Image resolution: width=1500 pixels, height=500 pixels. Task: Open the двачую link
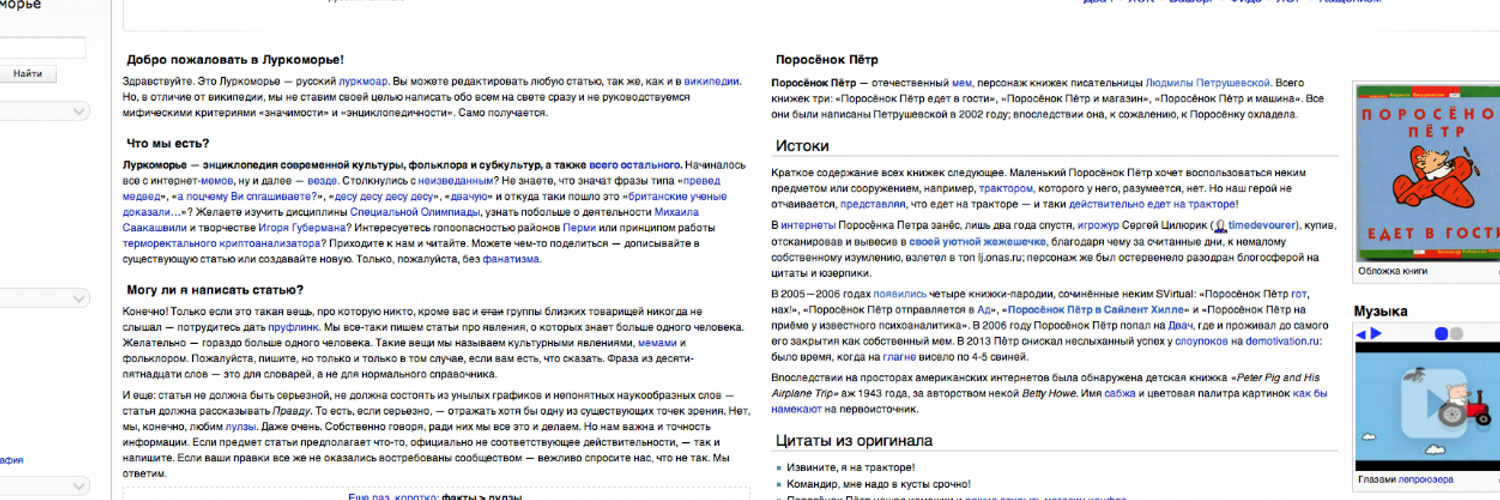pos(467,197)
